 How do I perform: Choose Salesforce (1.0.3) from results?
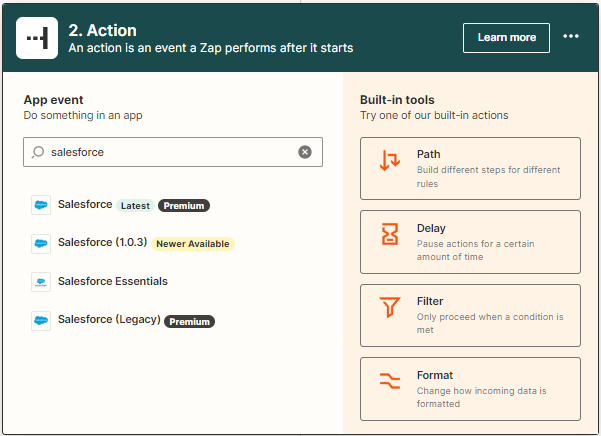[102, 242]
